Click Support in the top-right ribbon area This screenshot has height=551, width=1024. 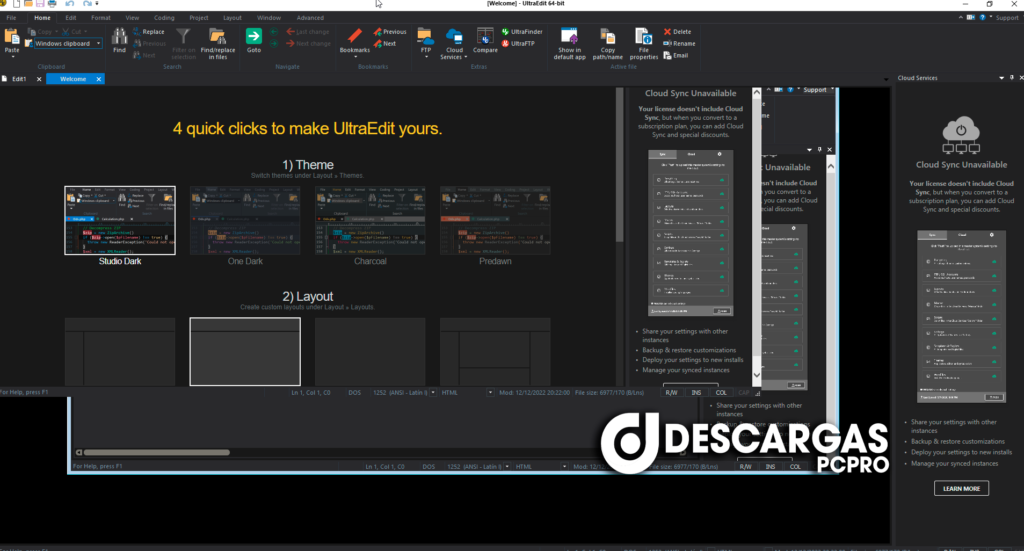[x=1006, y=18]
